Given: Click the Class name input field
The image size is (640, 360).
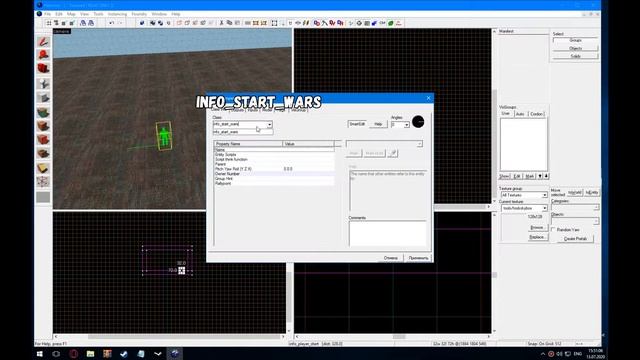Looking at the screenshot, I should tap(240, 124).
